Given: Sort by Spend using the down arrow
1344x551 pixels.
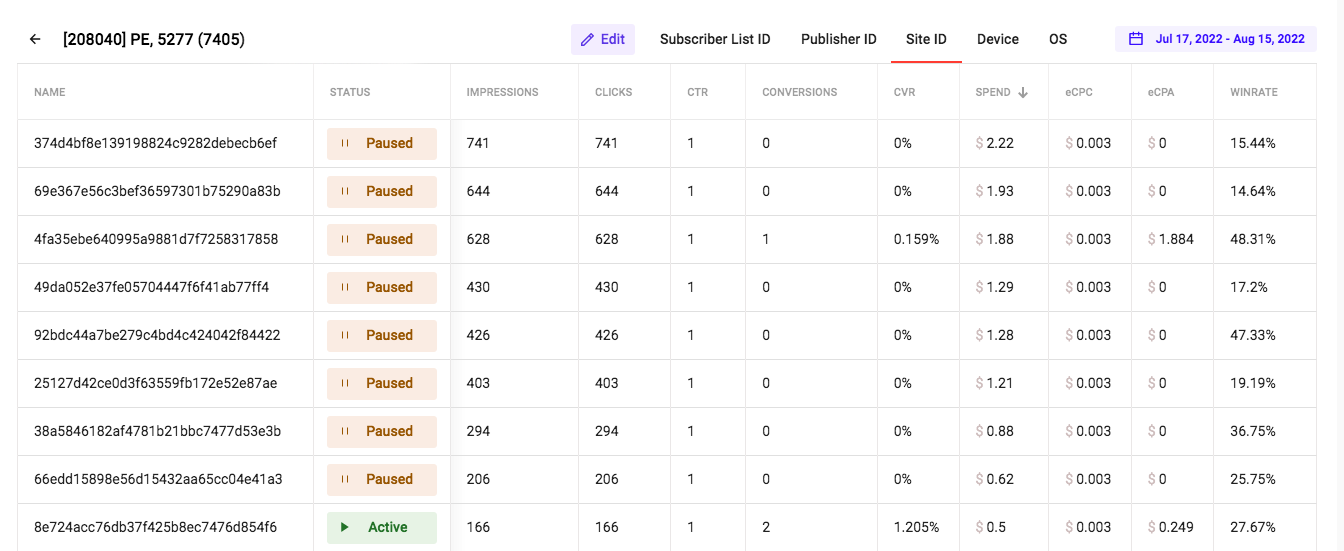Looking at the screenshot, I should pyautogui.click(x=1023, y=92).
